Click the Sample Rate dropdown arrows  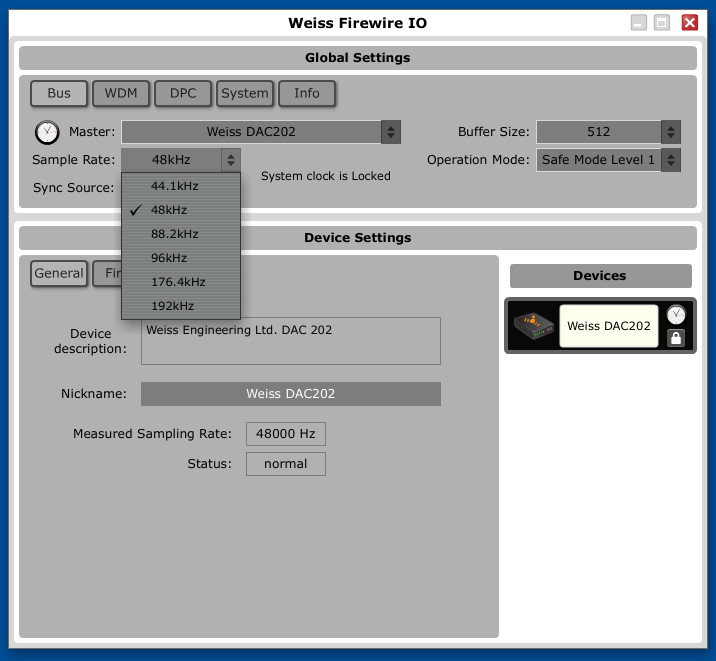(x=231, y=160)
